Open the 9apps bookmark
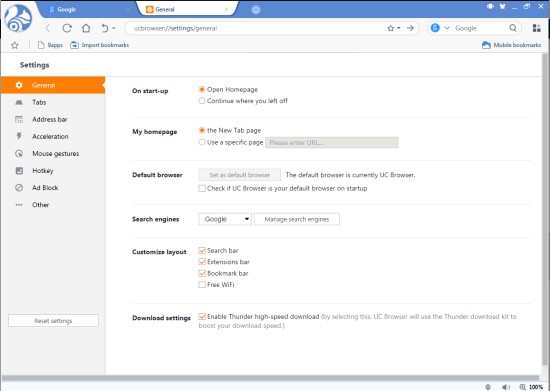Screen dimensions: 550x391 50,45
